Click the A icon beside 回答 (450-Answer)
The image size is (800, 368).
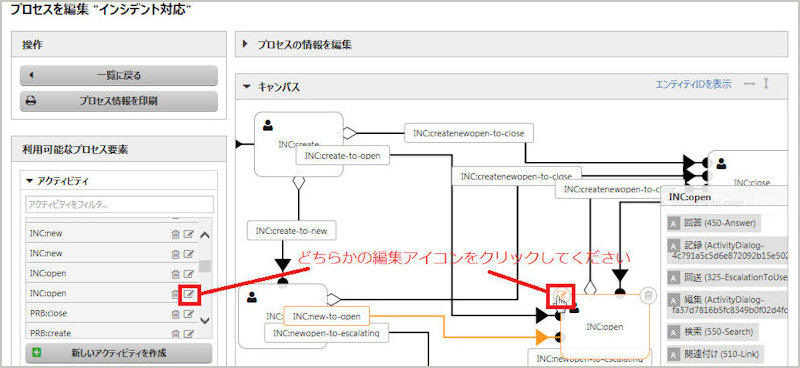673,223
